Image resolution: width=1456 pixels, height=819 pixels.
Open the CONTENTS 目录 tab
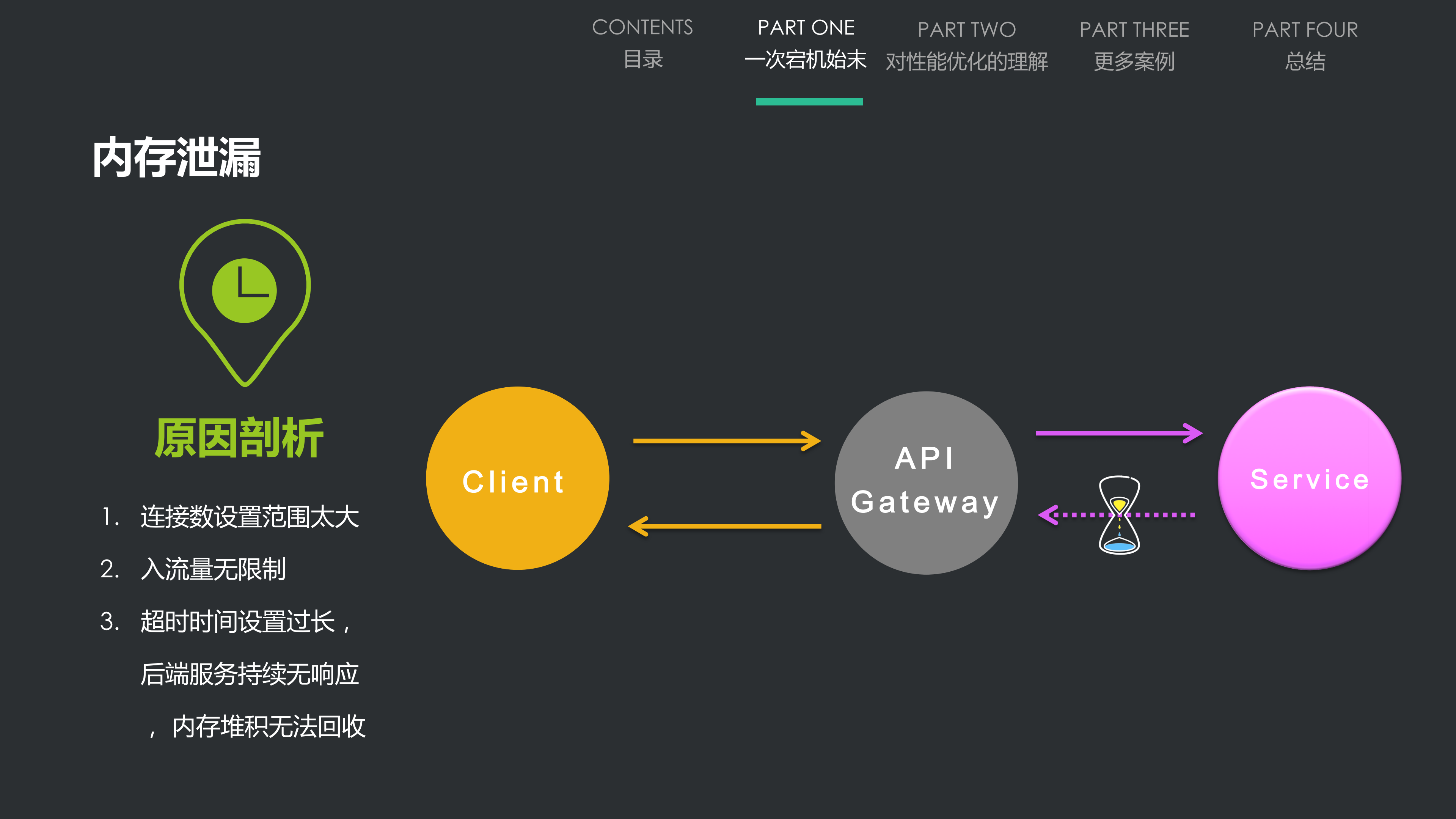[x=642, y=43]
